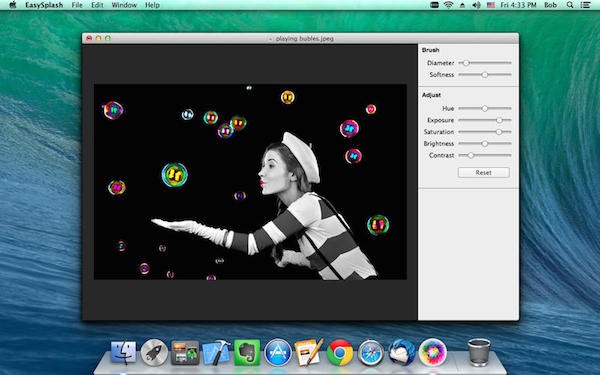Click the large yellow-green bubble in image
600x375 pixels.
point(174,175)
